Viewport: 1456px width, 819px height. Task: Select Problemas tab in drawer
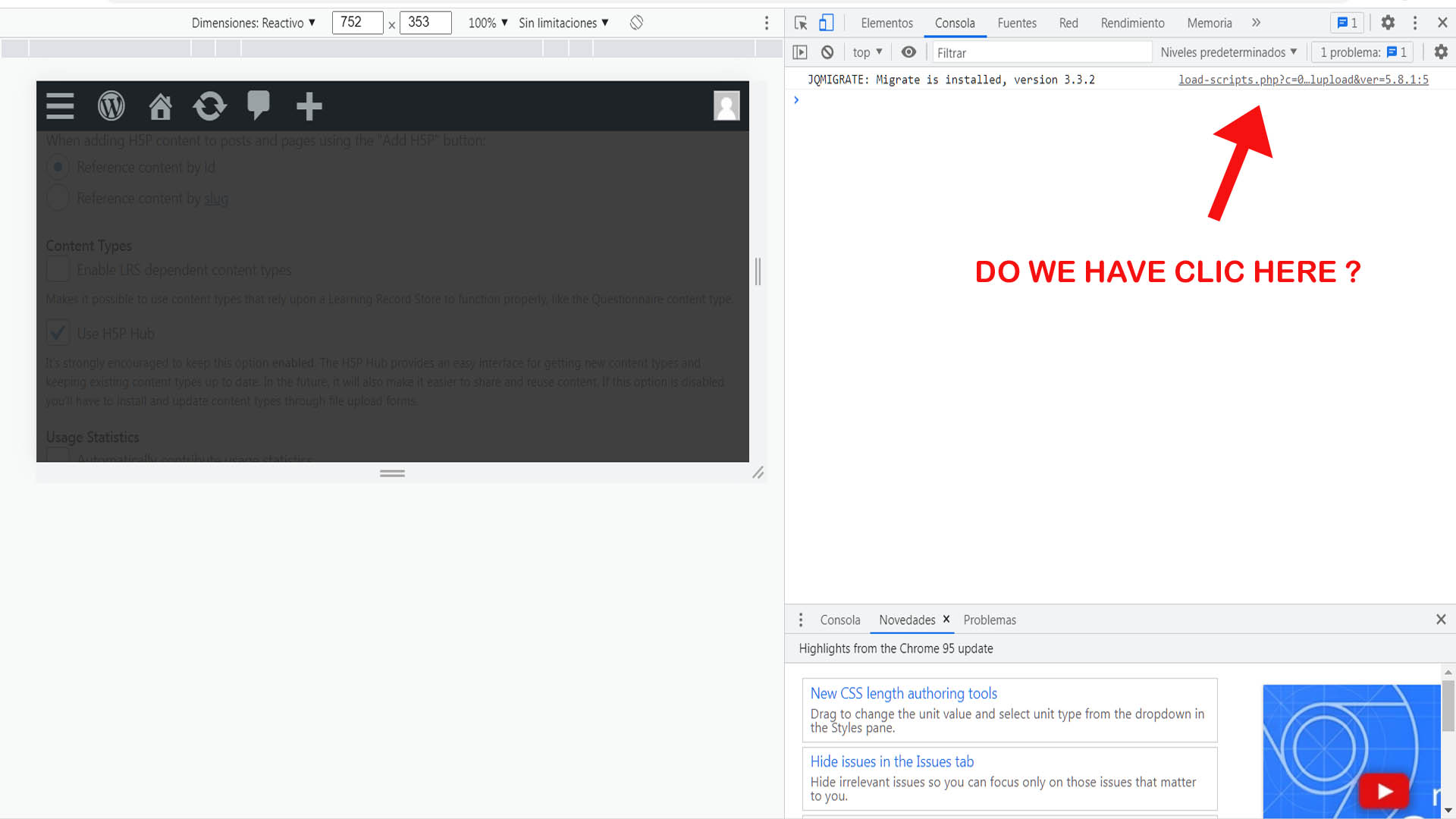(x=990, y=620)
